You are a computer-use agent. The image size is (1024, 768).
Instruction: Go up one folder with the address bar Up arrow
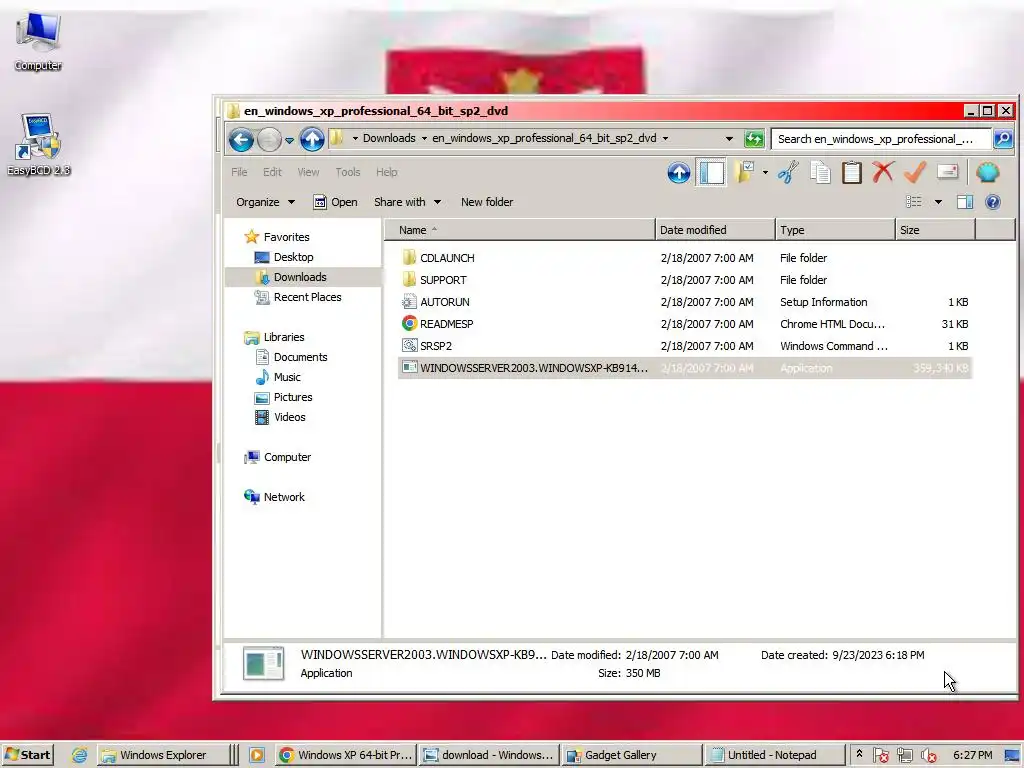coord(312,139)
